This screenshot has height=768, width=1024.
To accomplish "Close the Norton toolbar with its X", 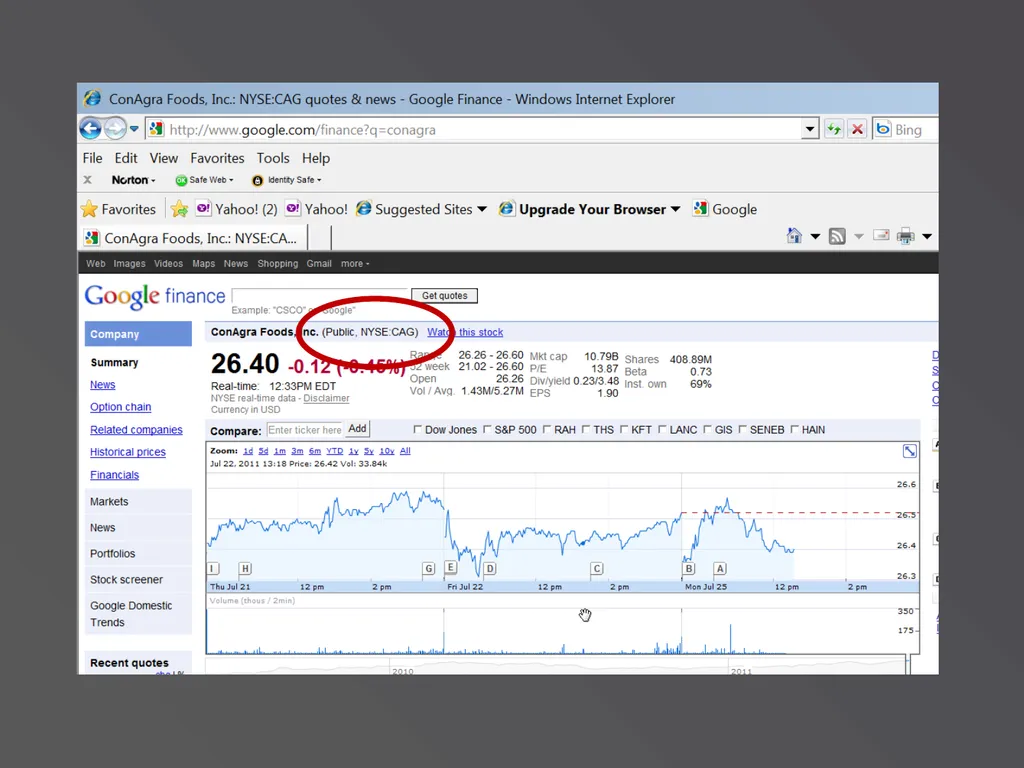I will click(88, 180).
